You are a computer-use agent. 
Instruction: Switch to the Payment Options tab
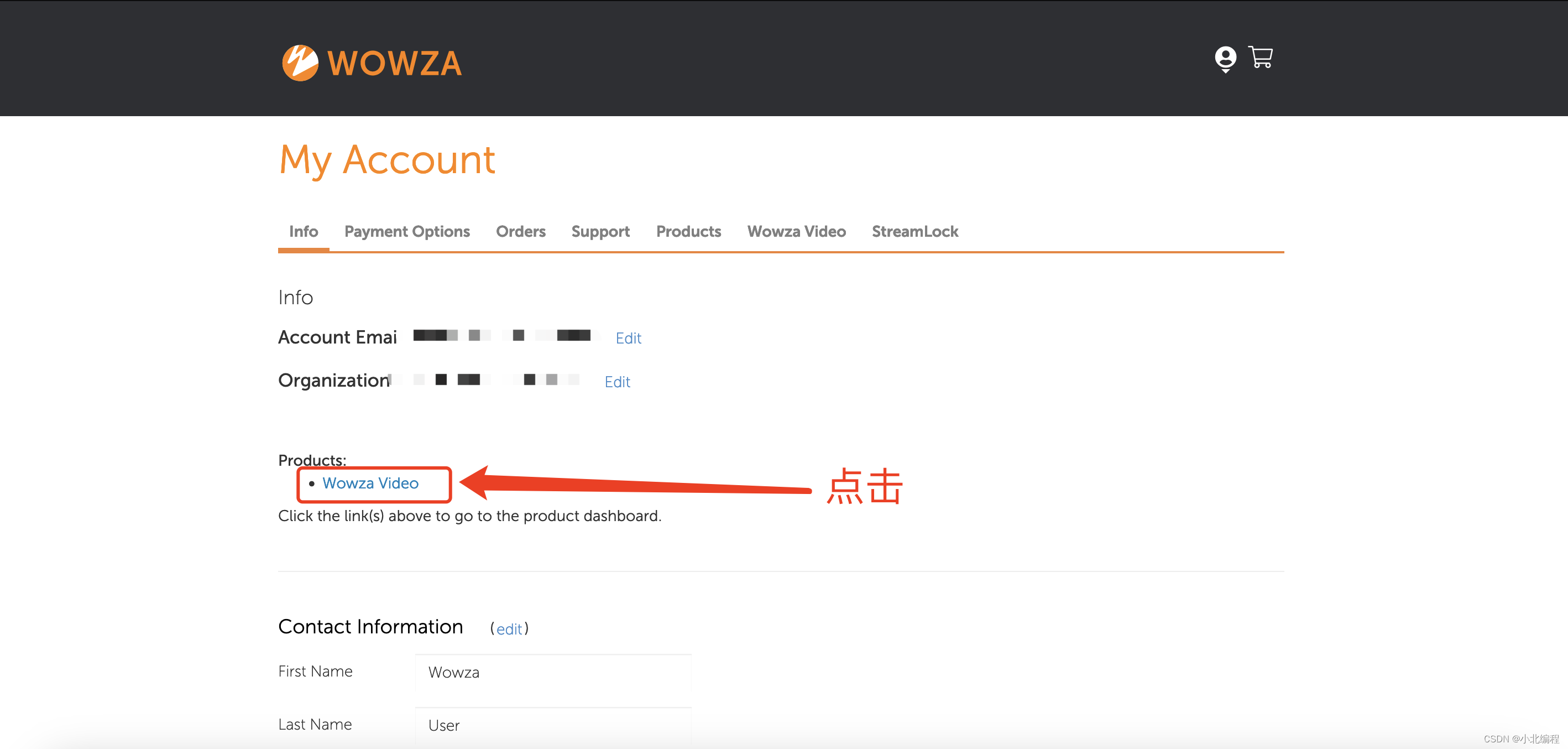(406, 231)
